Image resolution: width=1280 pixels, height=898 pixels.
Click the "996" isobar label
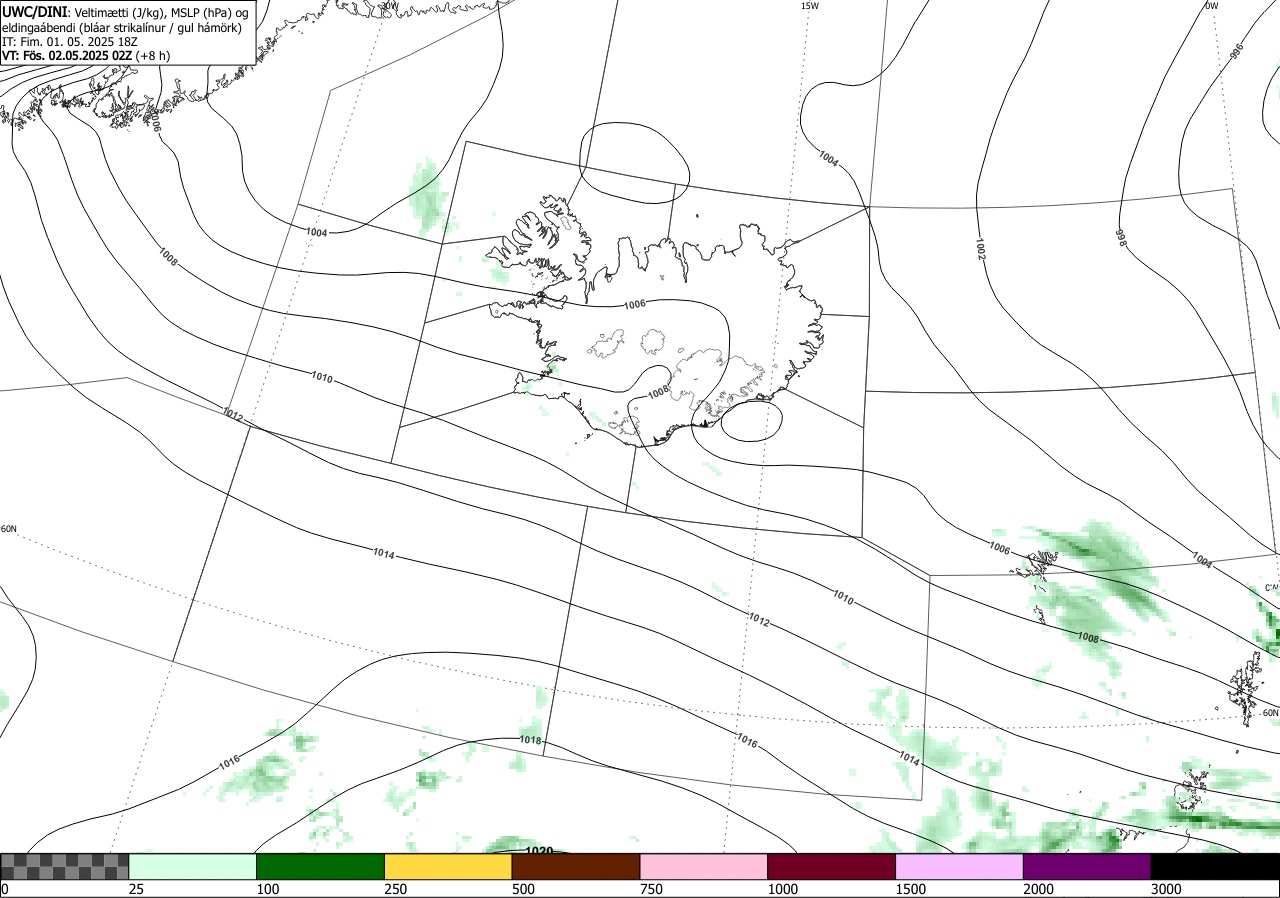(1236, 52)
